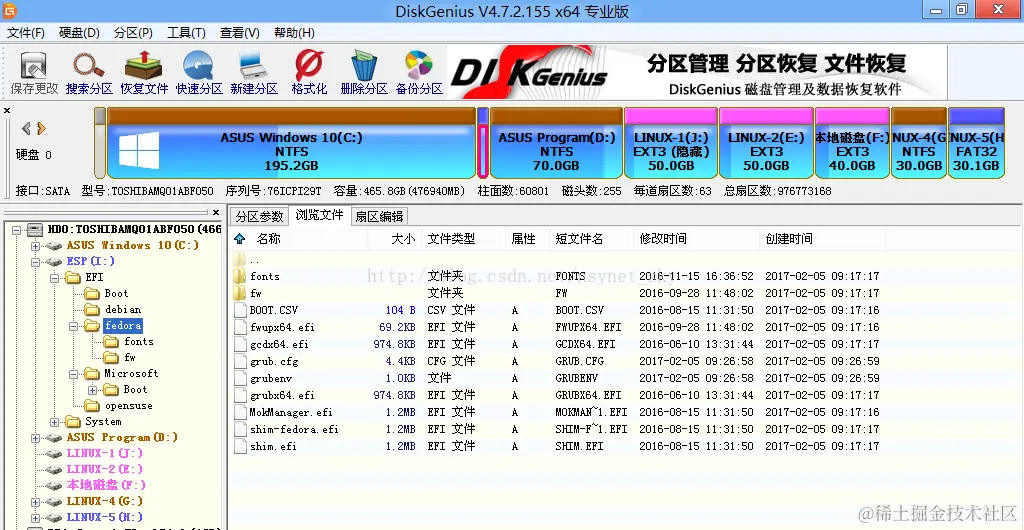Collapse the Microsoft folder node

coord(73,374)
